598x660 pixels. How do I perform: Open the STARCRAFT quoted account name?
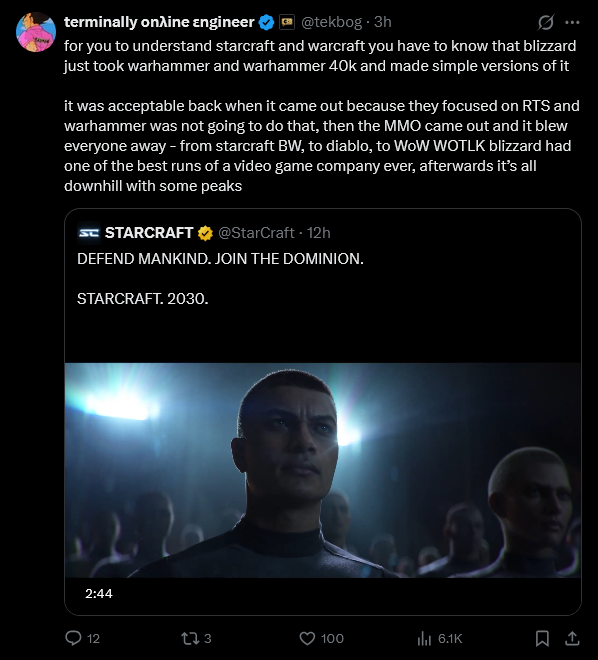[149, 233]
